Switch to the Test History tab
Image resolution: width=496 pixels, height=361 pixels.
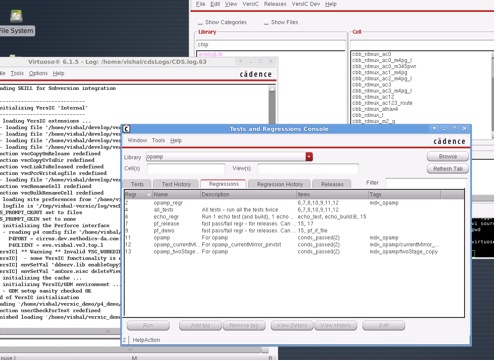click(176, 184)
